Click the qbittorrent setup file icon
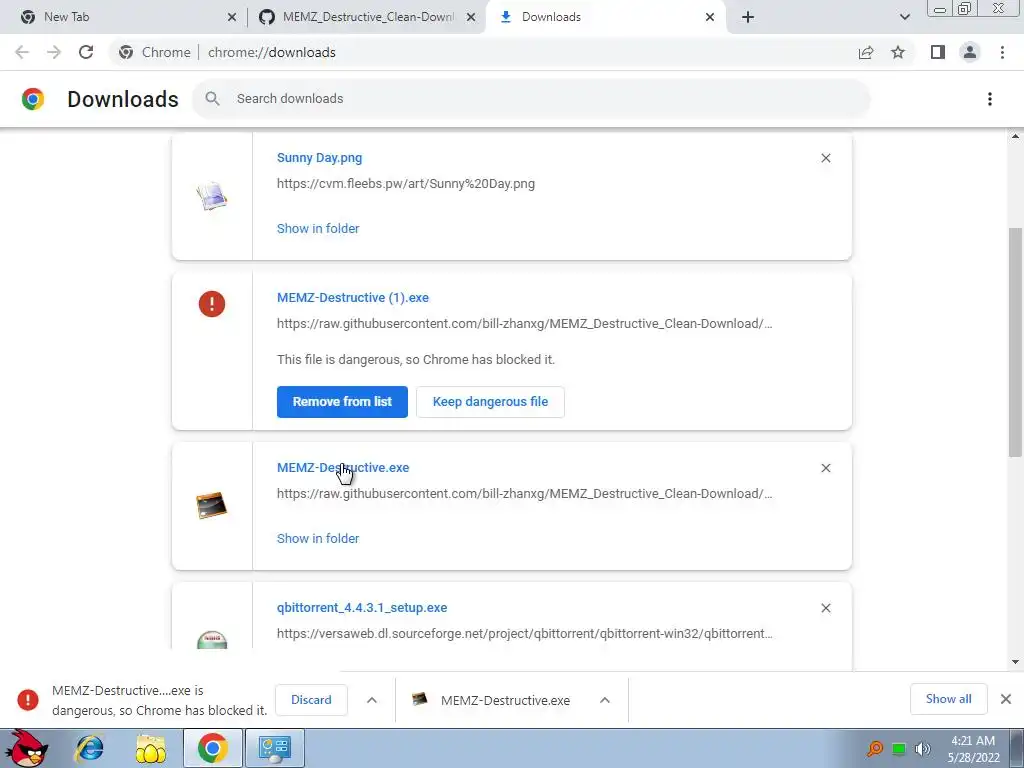Image resolution: width=1024 pixels, height=768 pixels. [x=212, y=639]
